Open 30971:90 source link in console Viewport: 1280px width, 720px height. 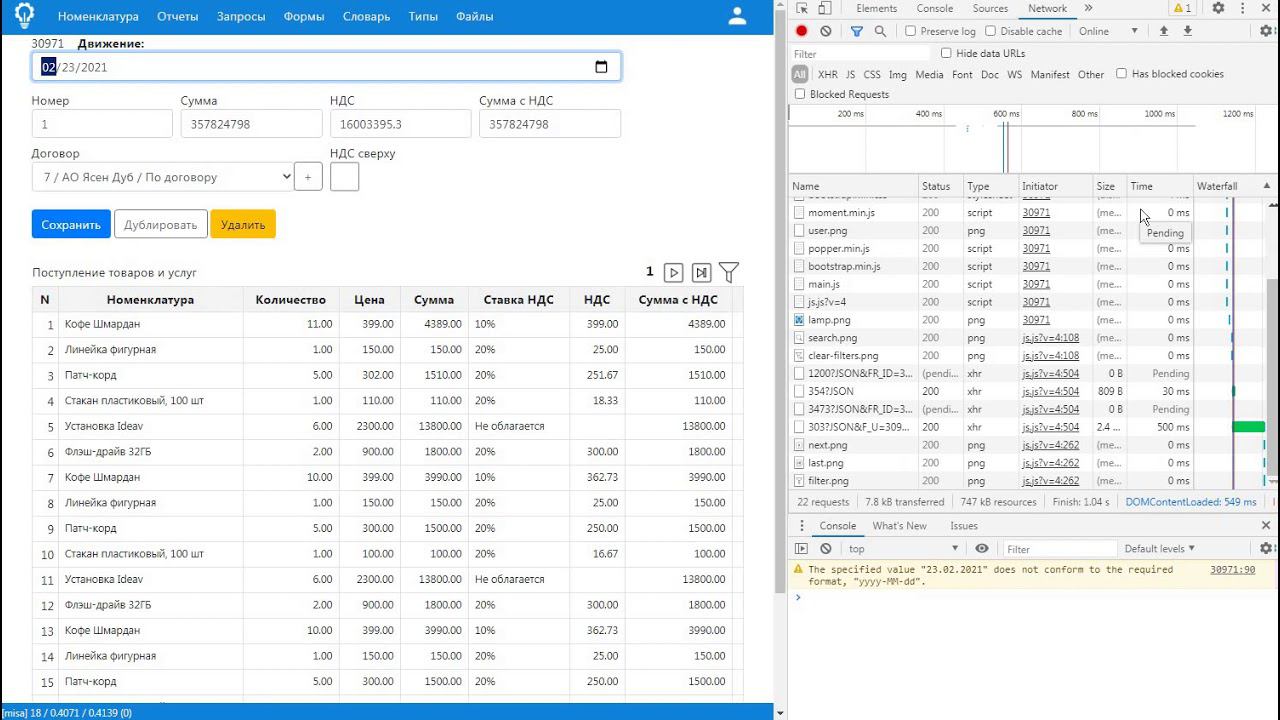[x=1232, y=569]
